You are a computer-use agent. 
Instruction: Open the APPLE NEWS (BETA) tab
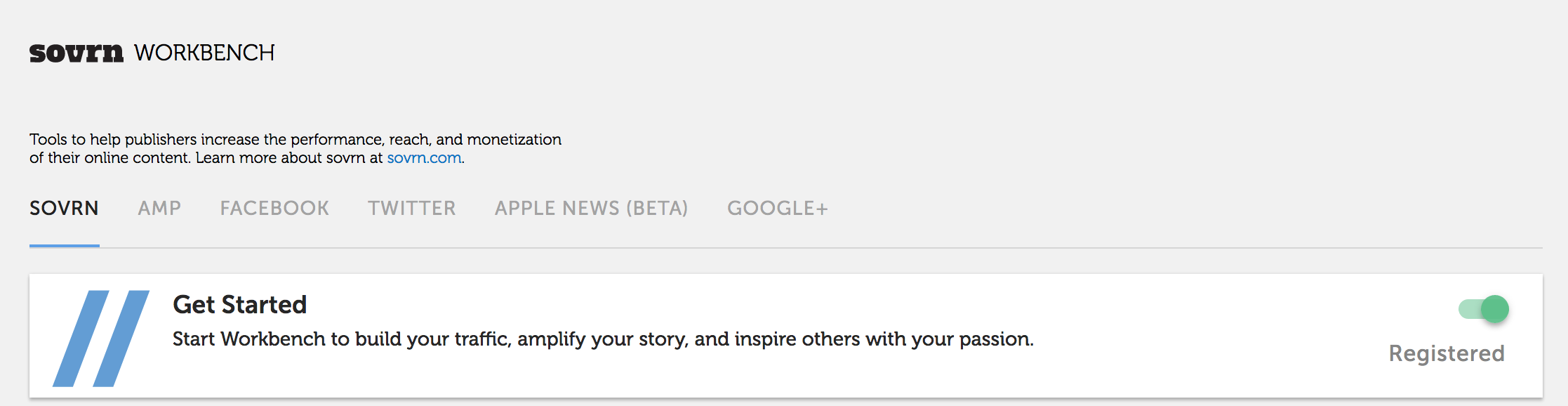(591, 208)
